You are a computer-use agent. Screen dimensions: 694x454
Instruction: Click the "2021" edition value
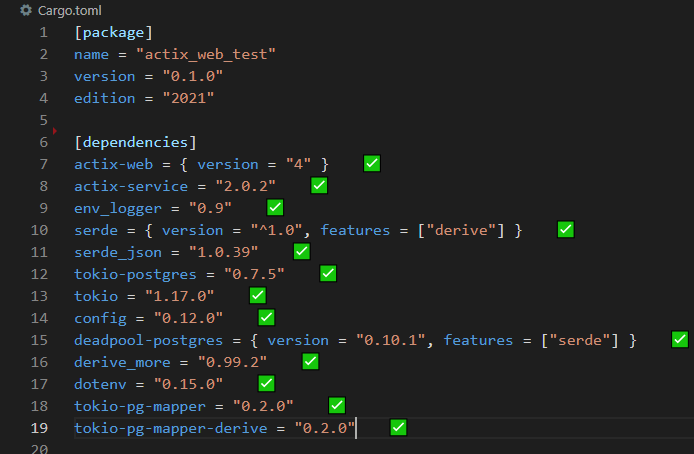point(188,98)
